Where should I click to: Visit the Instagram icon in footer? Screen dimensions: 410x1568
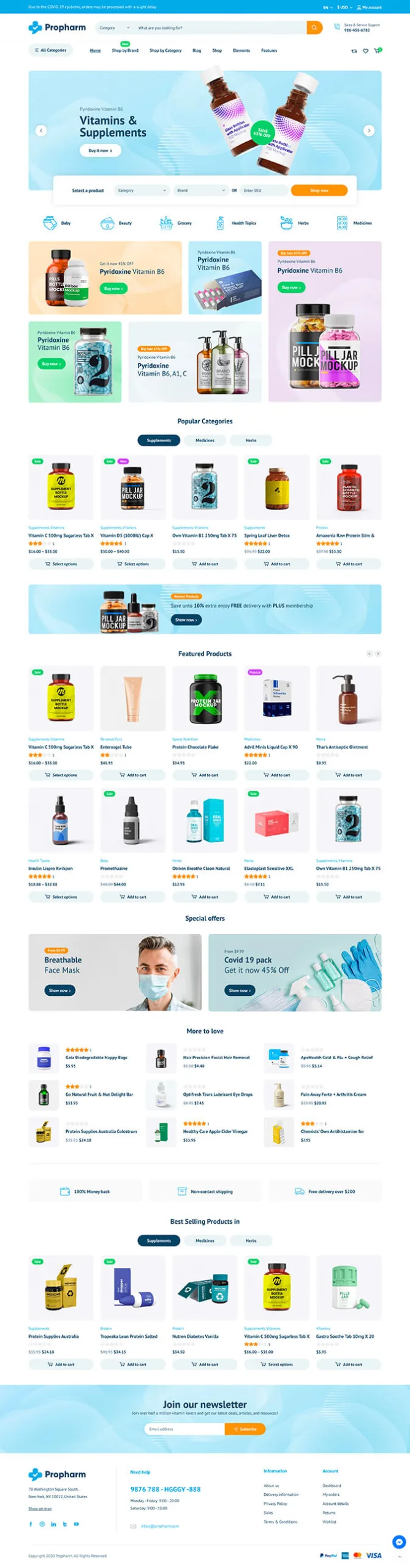point(42,1523)
